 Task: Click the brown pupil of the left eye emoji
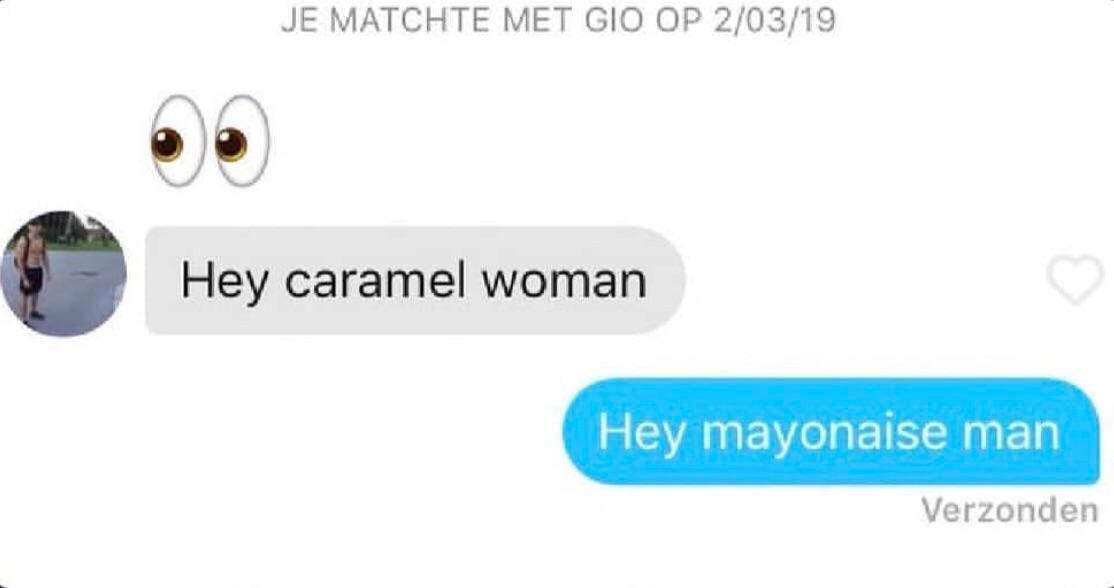click(167, 144)
